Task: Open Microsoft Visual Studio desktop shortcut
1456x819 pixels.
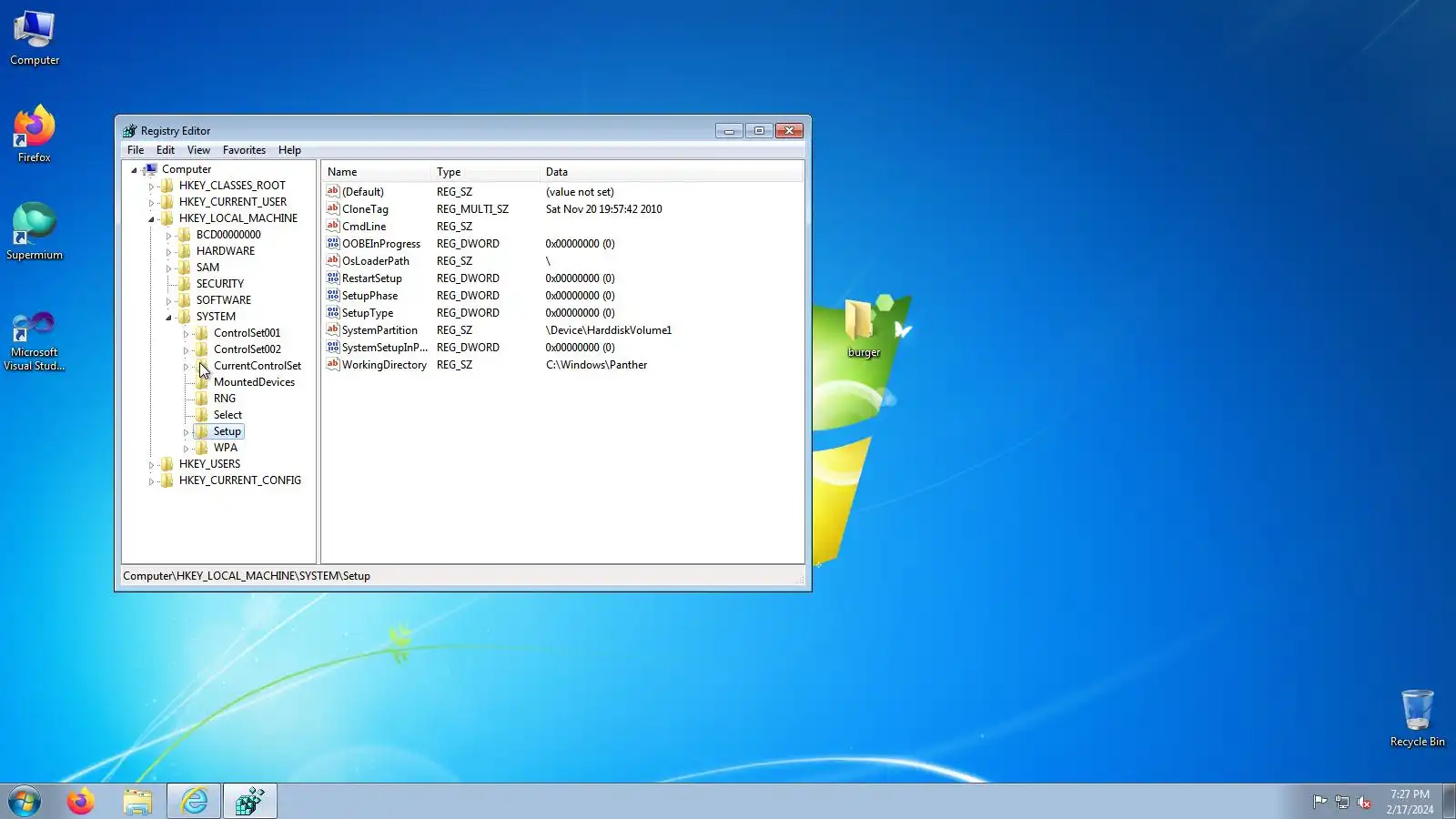Action: 35,341
